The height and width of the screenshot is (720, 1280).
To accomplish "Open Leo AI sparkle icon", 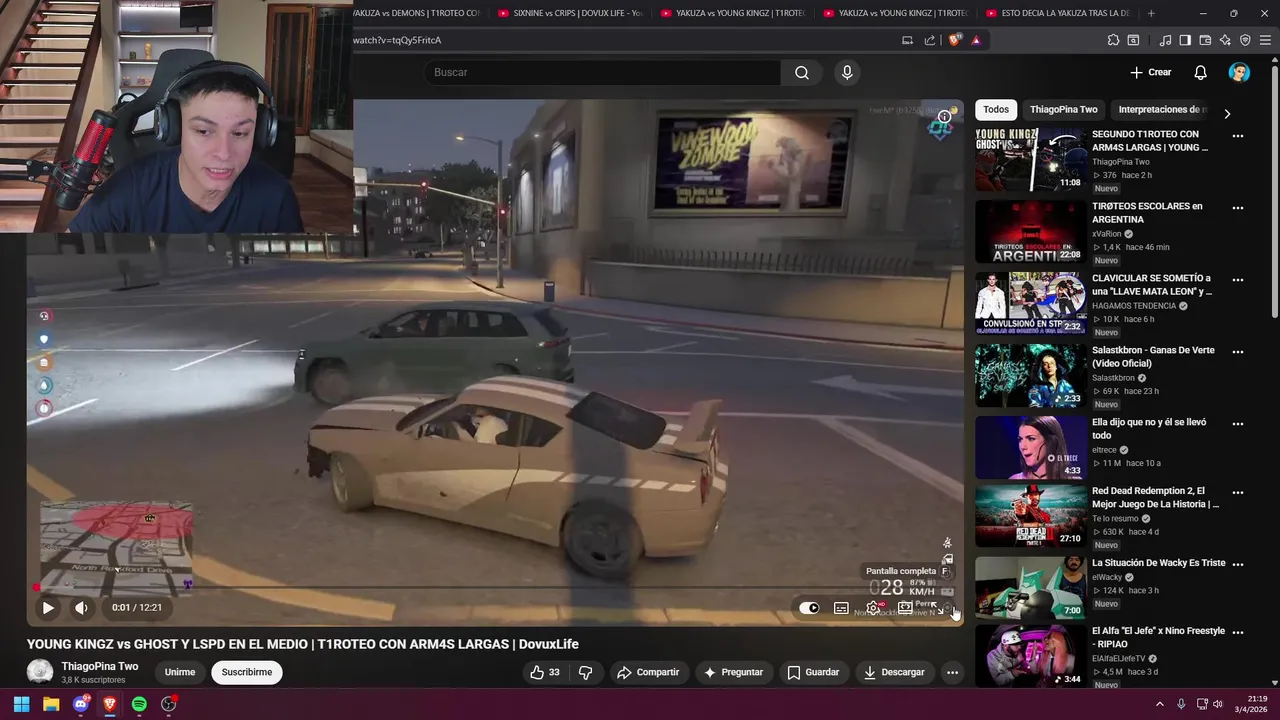I will 1225,40.
